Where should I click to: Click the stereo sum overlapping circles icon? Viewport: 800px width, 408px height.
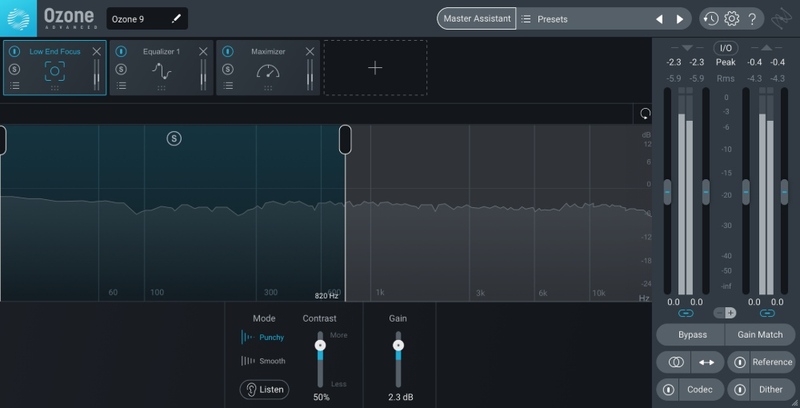tap(676, 362)
